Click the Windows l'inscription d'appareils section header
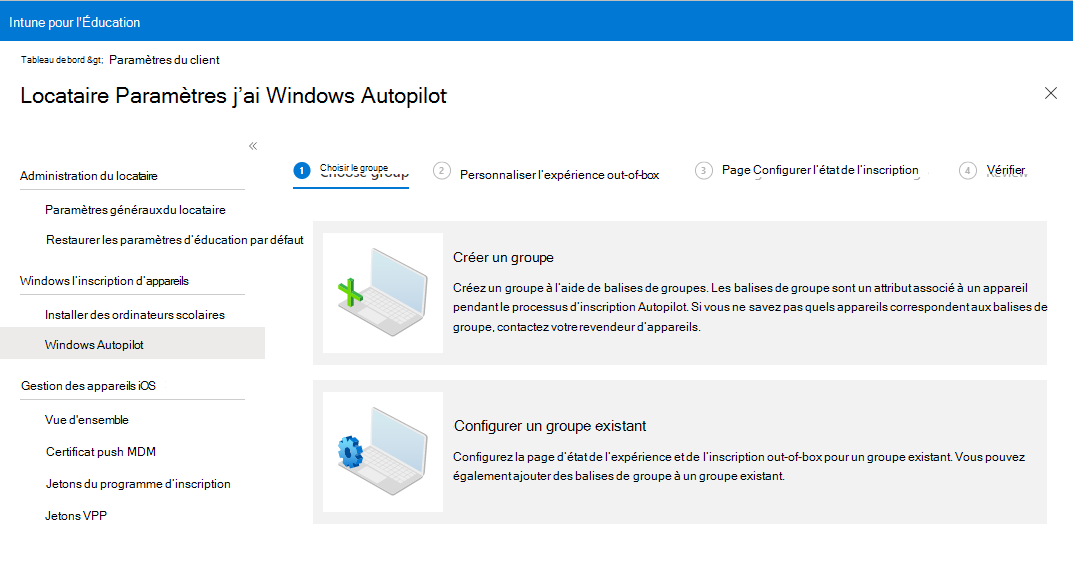This screenshot has height=579, width=1073. click(x=104, y=281)
